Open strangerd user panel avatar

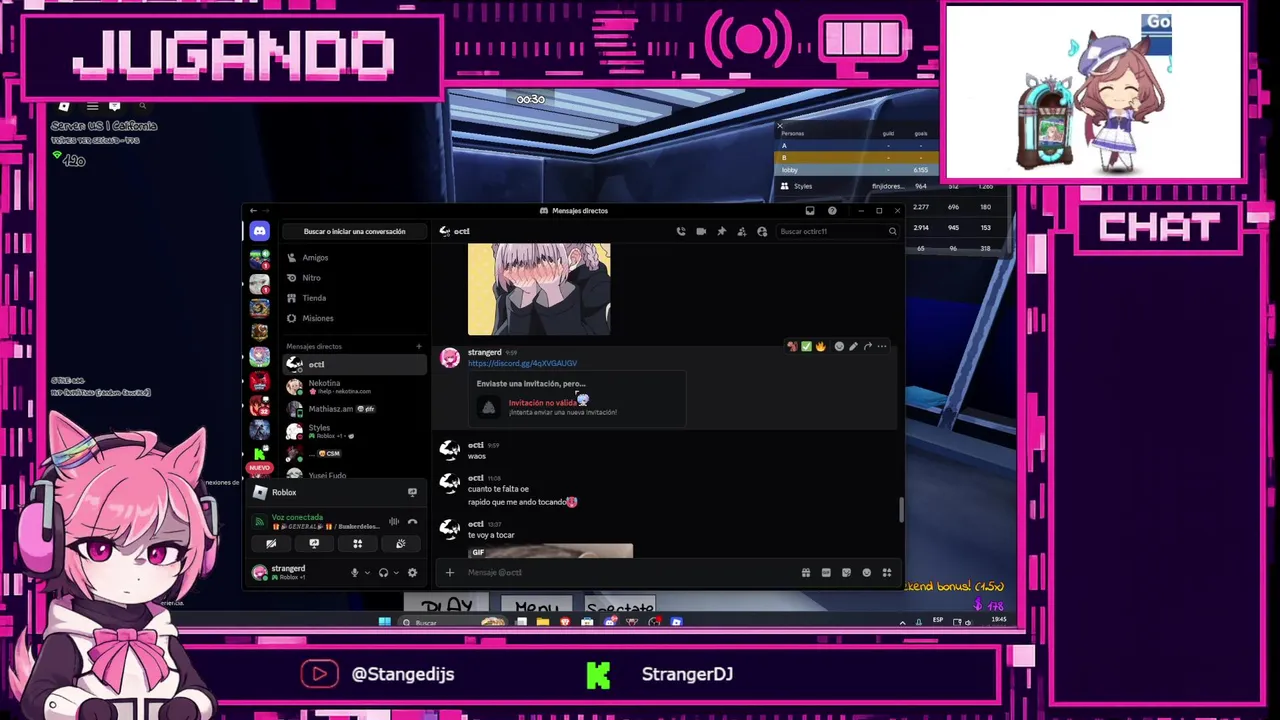pyautogui.click(x=260, y=572)
